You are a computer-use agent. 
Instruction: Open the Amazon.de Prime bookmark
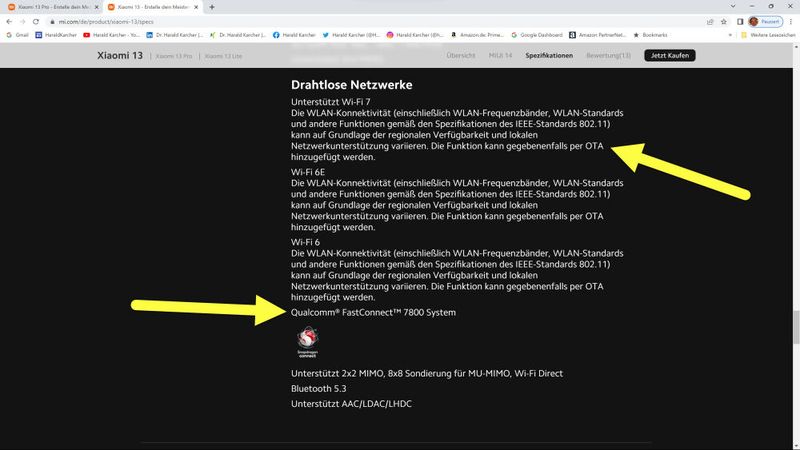(477, 35)
